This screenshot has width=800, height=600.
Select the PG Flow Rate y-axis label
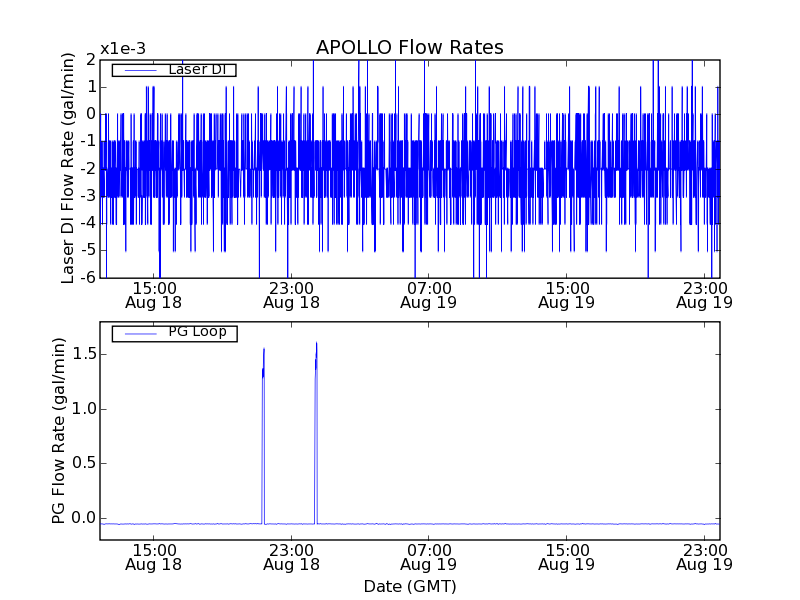(59, 431)
